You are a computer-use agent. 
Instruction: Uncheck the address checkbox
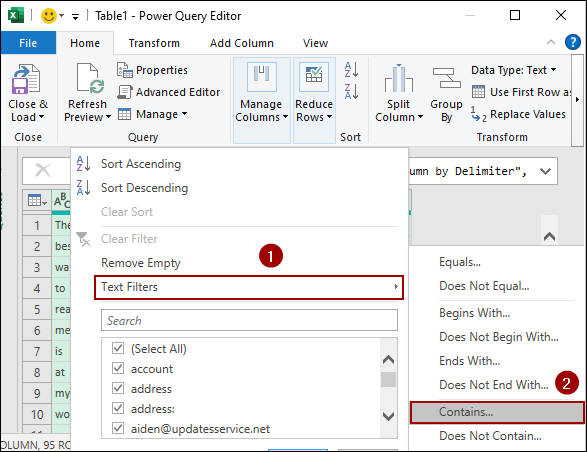(x=118, y=388)
